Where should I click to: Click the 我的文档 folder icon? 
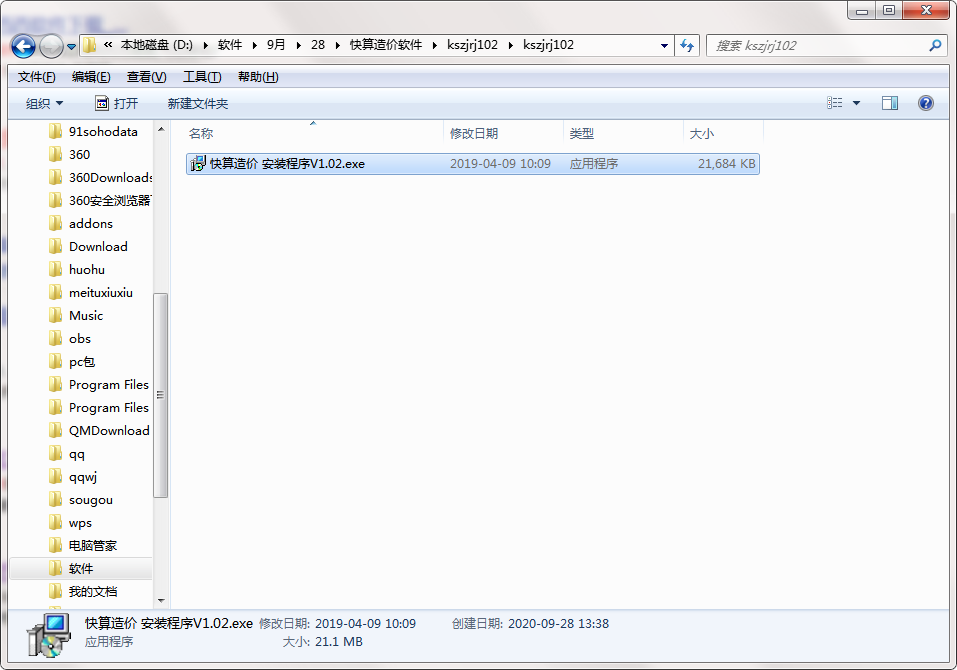(56, 592)
